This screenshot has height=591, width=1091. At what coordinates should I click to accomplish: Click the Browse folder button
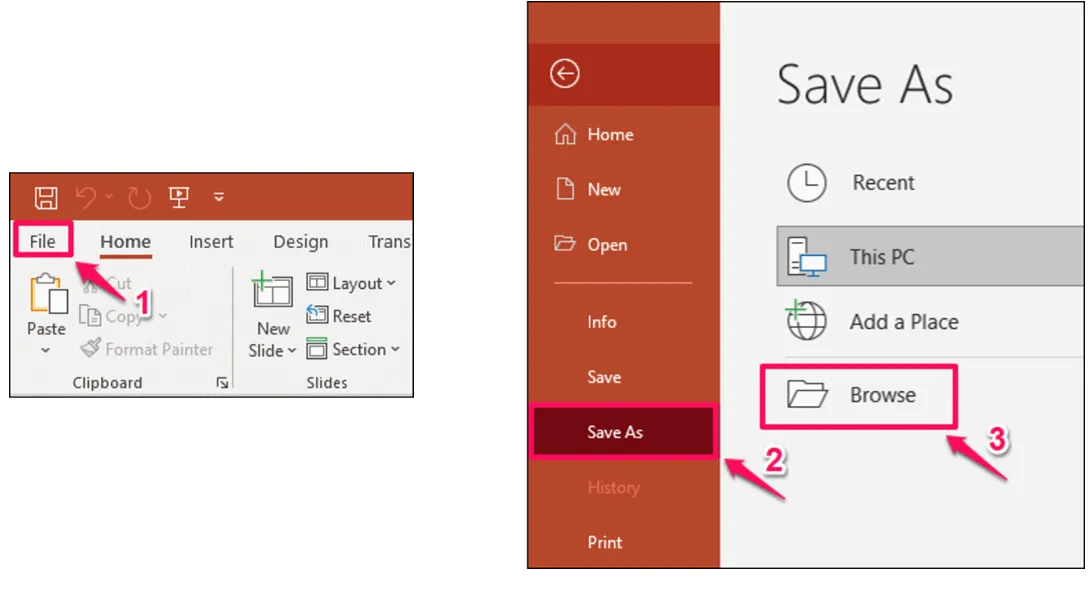coord(857,395)
